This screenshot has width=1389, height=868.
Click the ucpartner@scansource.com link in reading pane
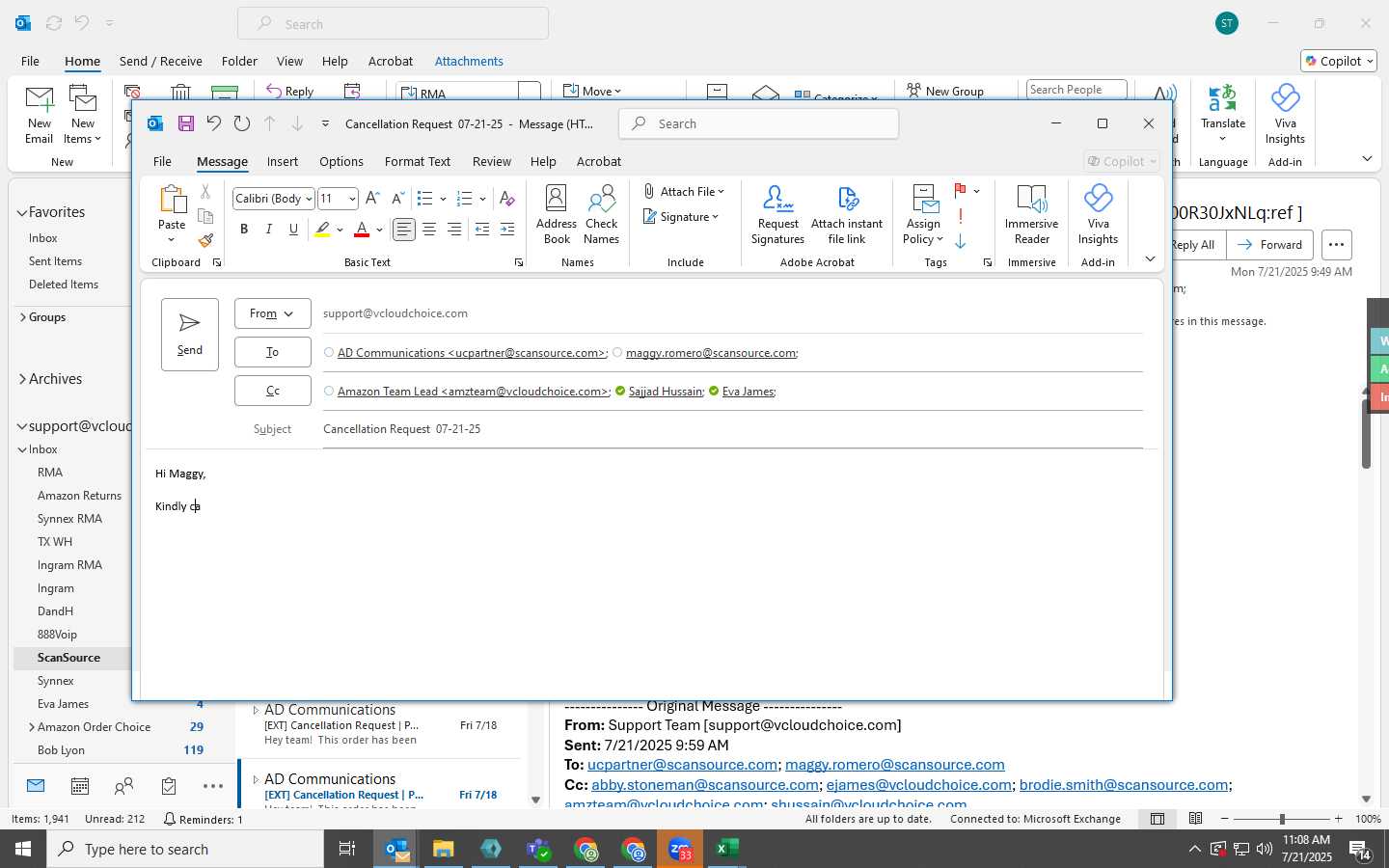[x=682, y=765]
